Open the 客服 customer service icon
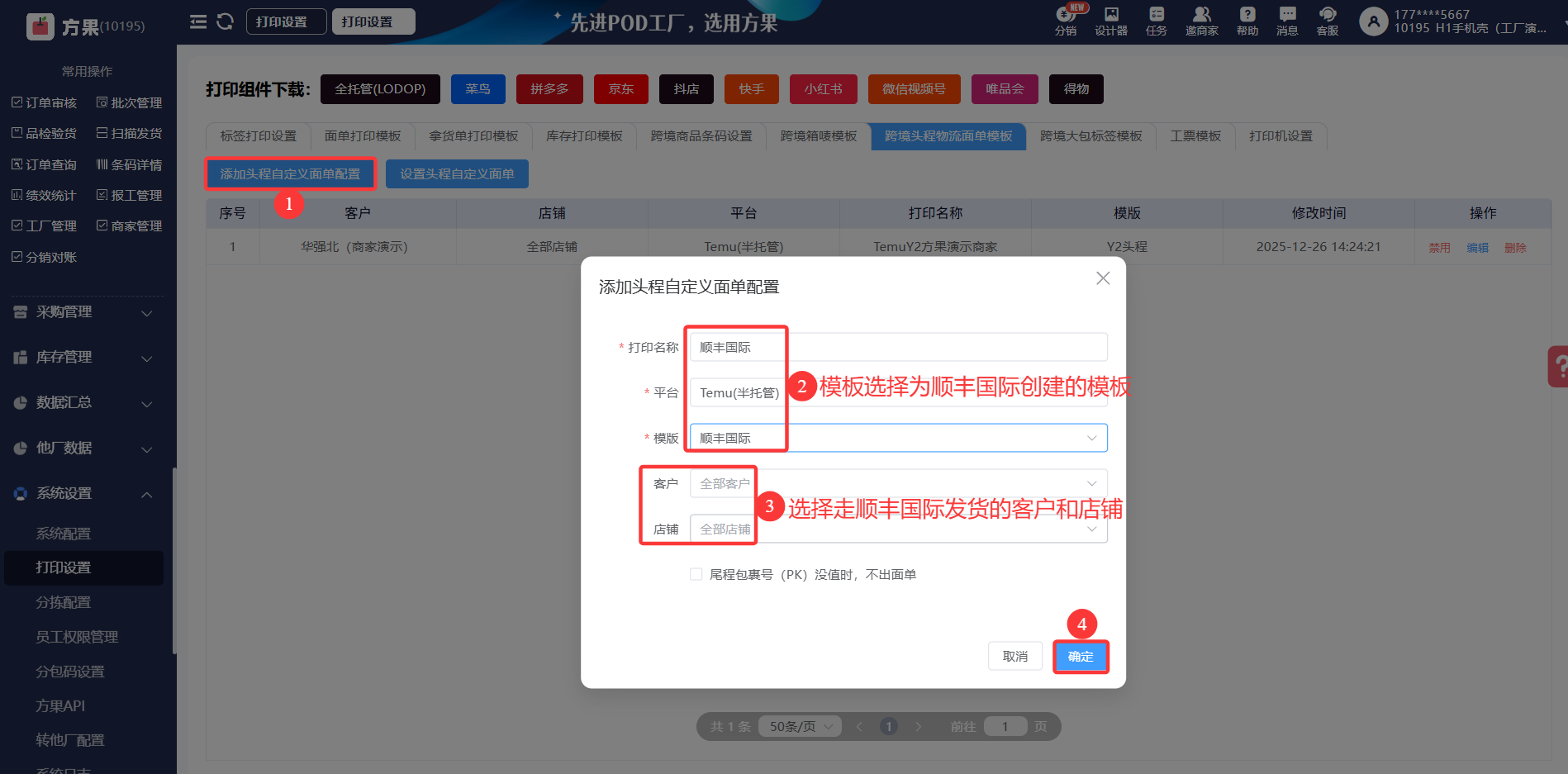This screenshot has height=774, width=1568. click(x=1328, y=21)
